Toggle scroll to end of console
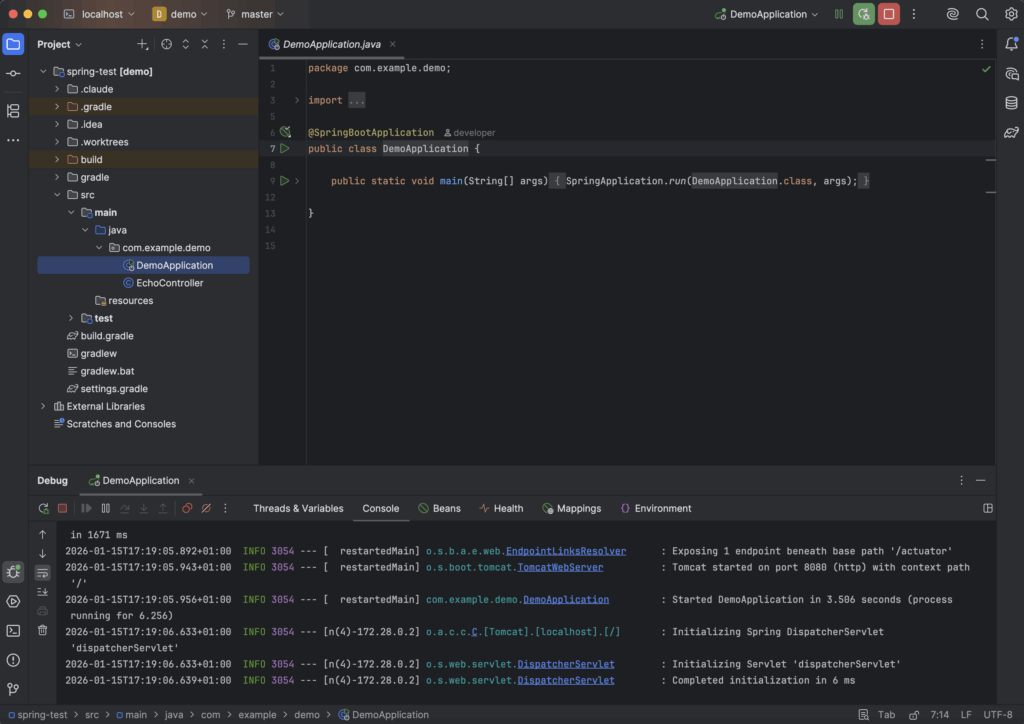The width and height of the screenshot is (1024, 724). pyautogui.click(x=42, y=592)
